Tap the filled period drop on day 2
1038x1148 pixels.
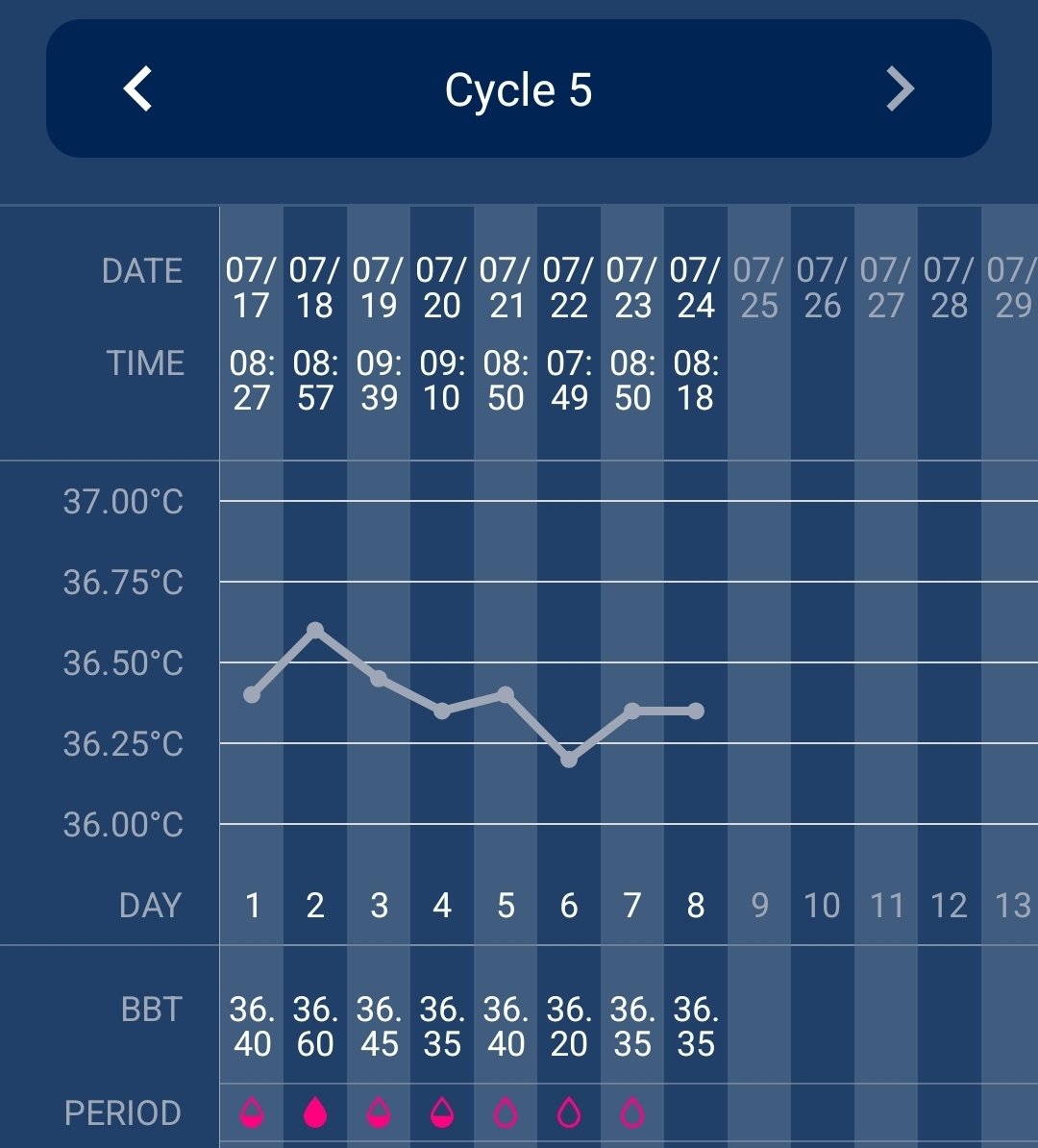pos(315,1113)
